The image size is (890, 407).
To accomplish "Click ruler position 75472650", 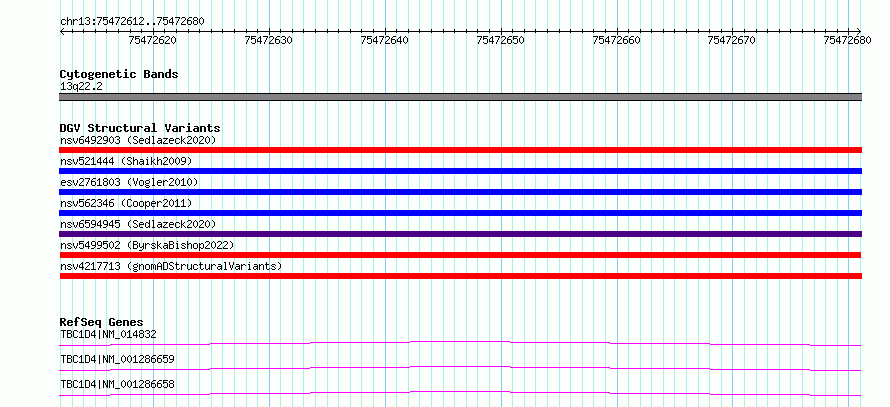I will [x=500, y=40].
